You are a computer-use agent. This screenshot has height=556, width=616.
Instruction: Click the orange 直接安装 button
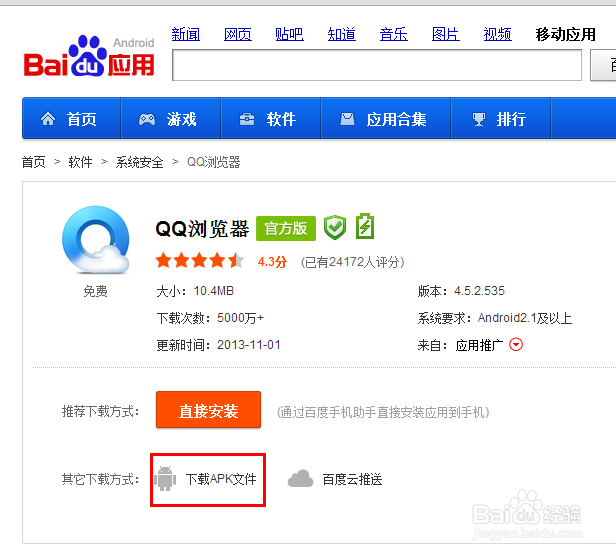click(208, 410)
